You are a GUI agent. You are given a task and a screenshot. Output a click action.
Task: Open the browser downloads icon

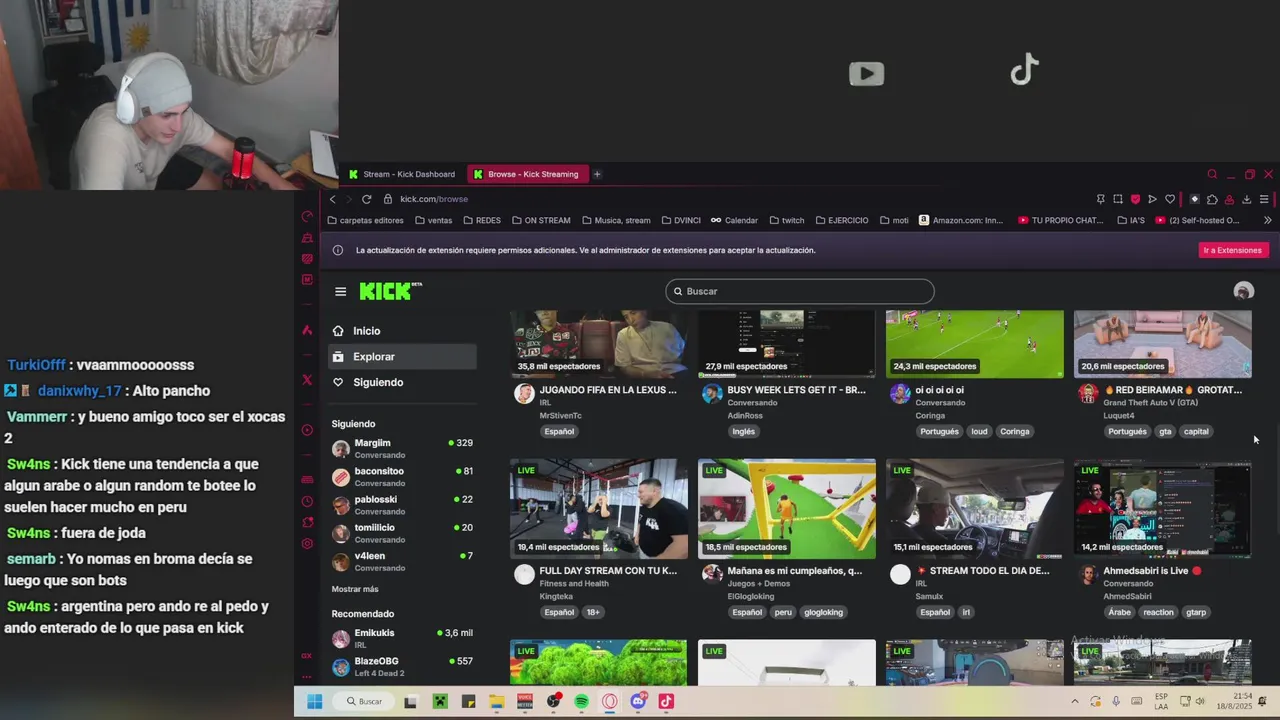click(x=1246, y=199)
